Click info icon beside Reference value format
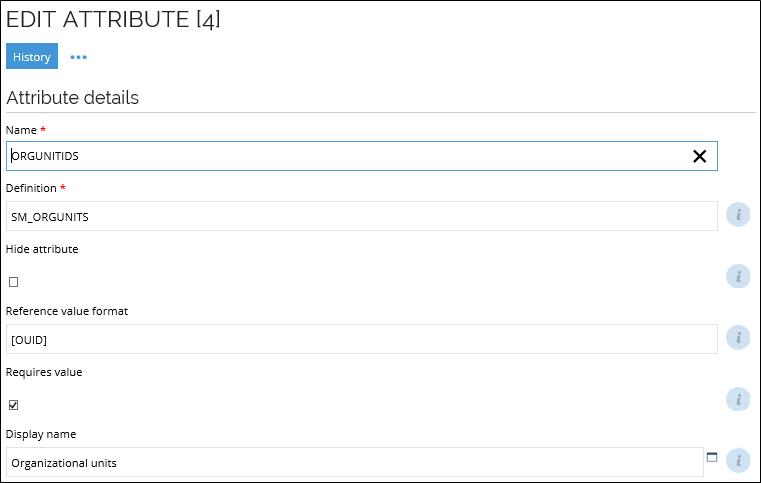 click(x=738, y=337)
